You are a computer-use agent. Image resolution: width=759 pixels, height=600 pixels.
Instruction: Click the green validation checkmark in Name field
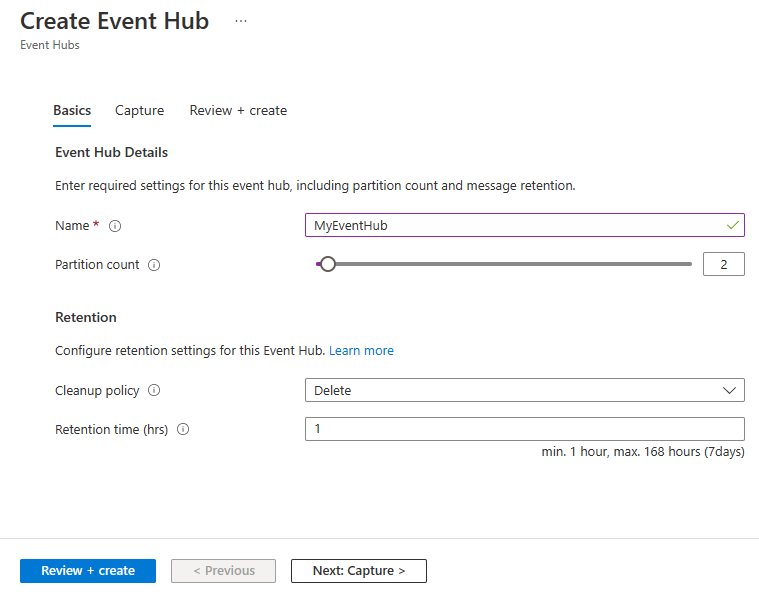pyautogui.click(x=733, y=225)
